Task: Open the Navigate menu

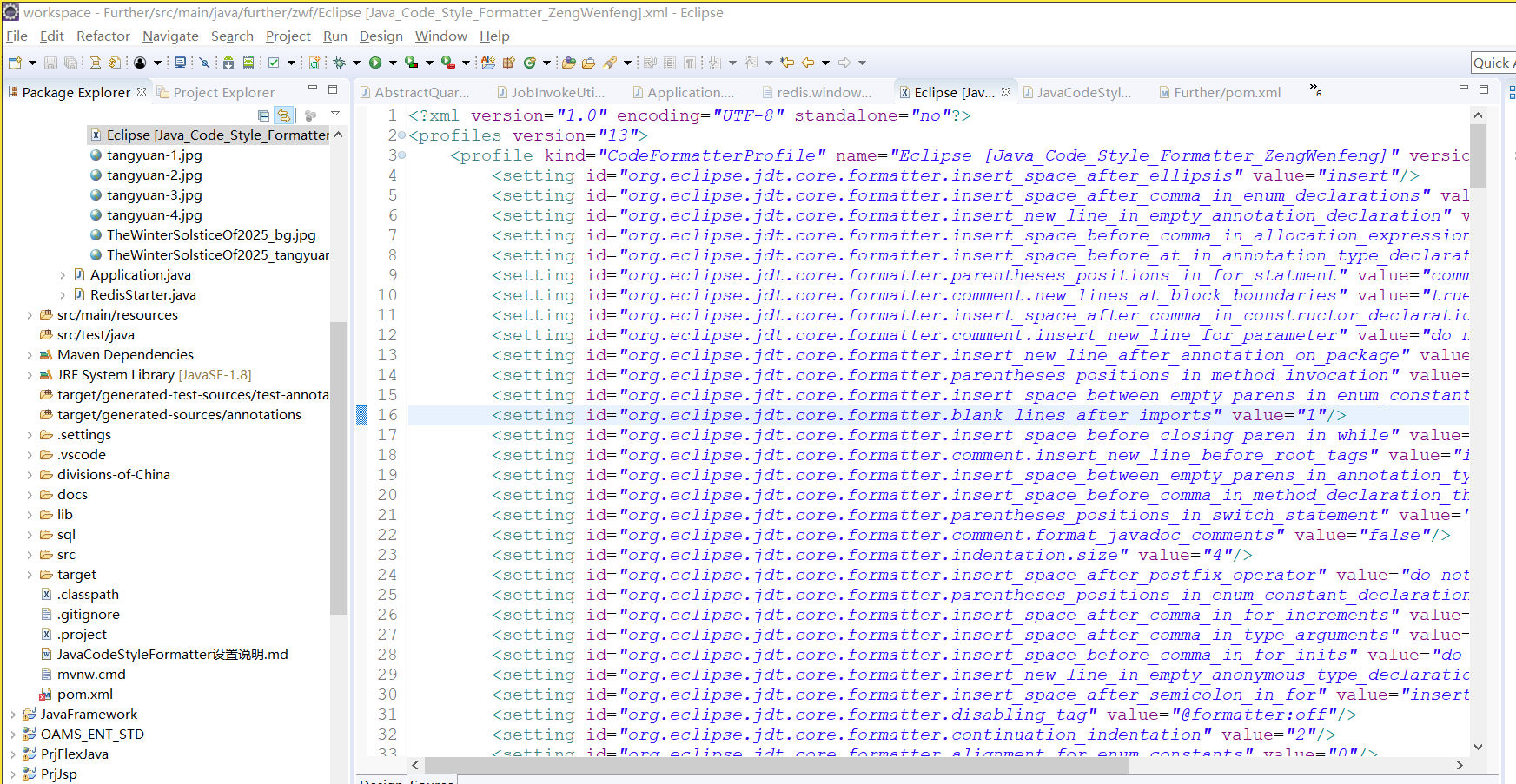Action: [x=170, y=36]
